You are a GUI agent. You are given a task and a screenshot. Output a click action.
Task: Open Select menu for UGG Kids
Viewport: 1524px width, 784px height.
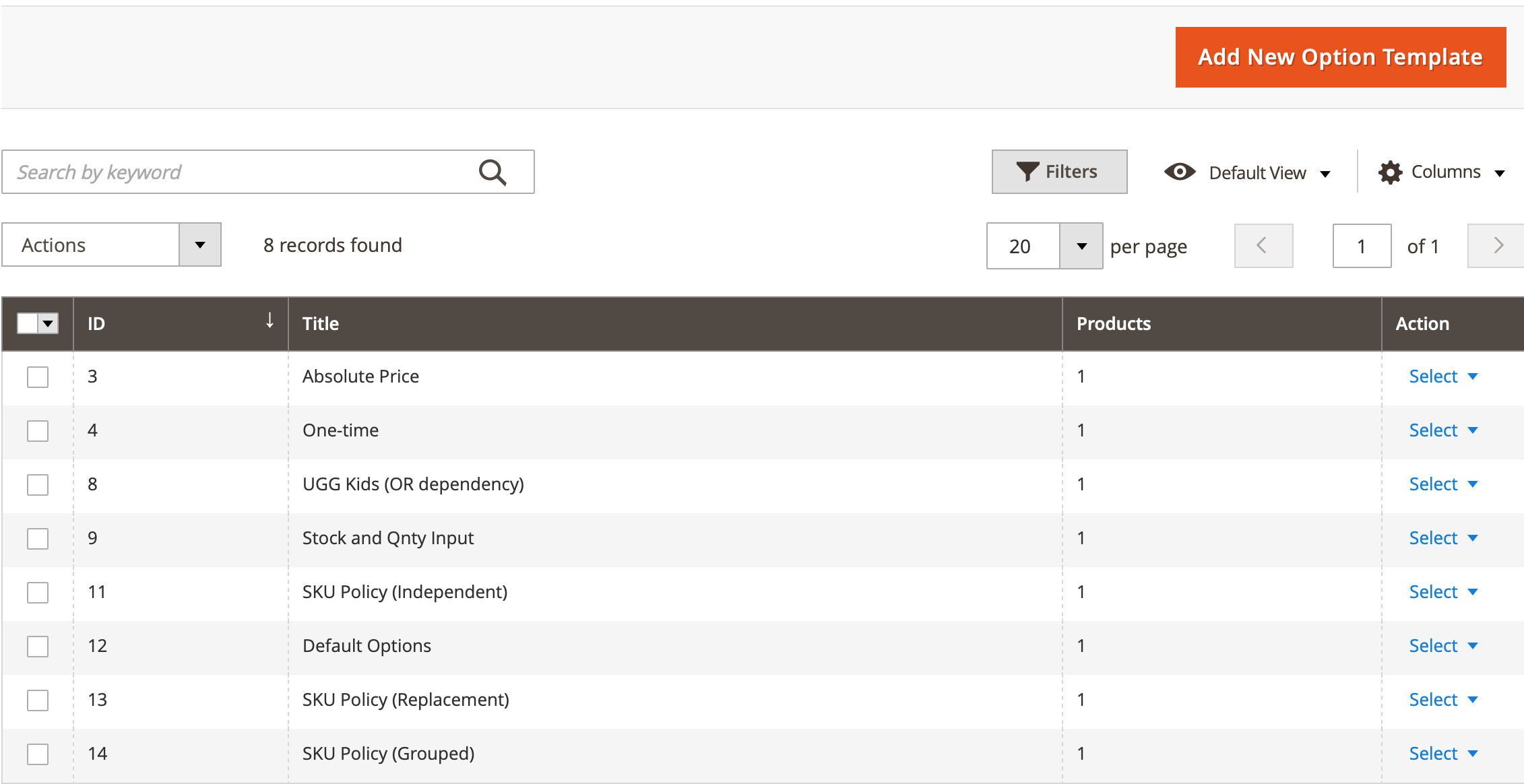[x=1443, y=484]
